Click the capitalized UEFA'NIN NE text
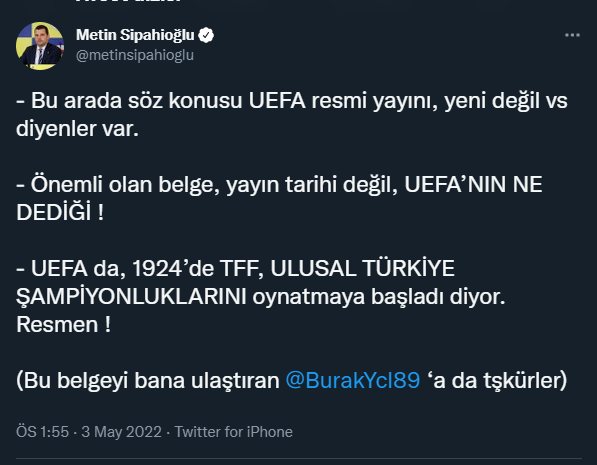This screenshot has width=597, height=465. 473,184
